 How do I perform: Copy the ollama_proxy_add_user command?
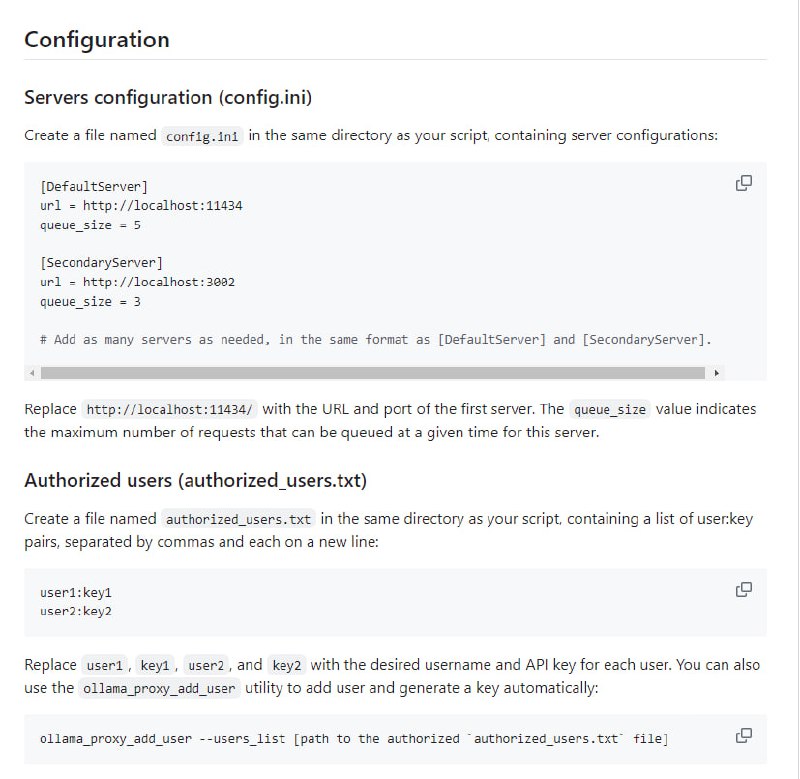743,735
